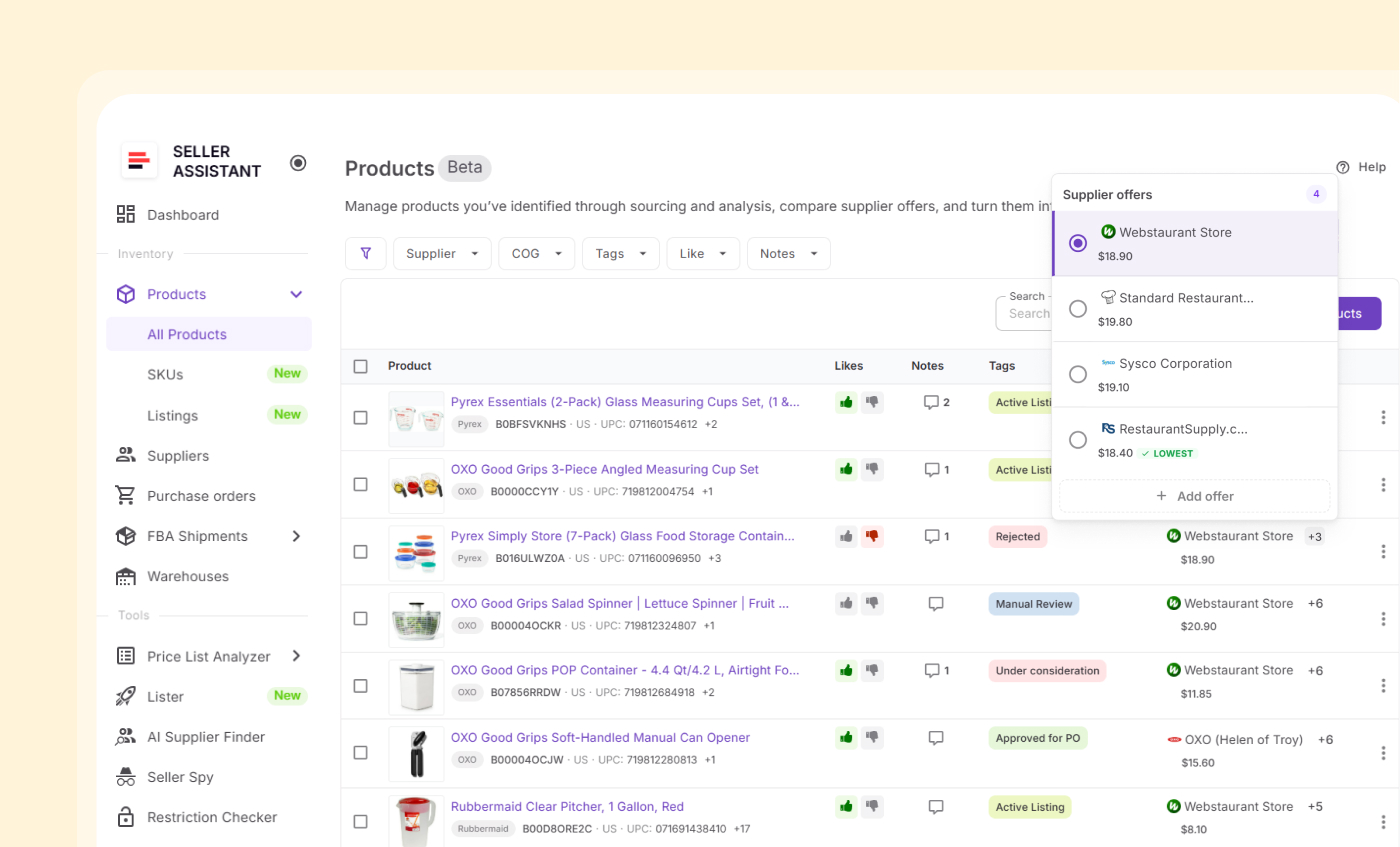Screen dimensions: 1400x847
Task: Expand the FBA Shipments sidebar section
Action: point(296,536)
